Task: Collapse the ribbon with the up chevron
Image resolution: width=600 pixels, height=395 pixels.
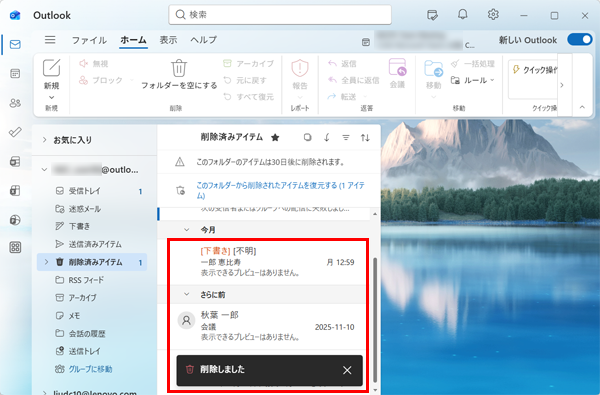Action: point(582,107)
